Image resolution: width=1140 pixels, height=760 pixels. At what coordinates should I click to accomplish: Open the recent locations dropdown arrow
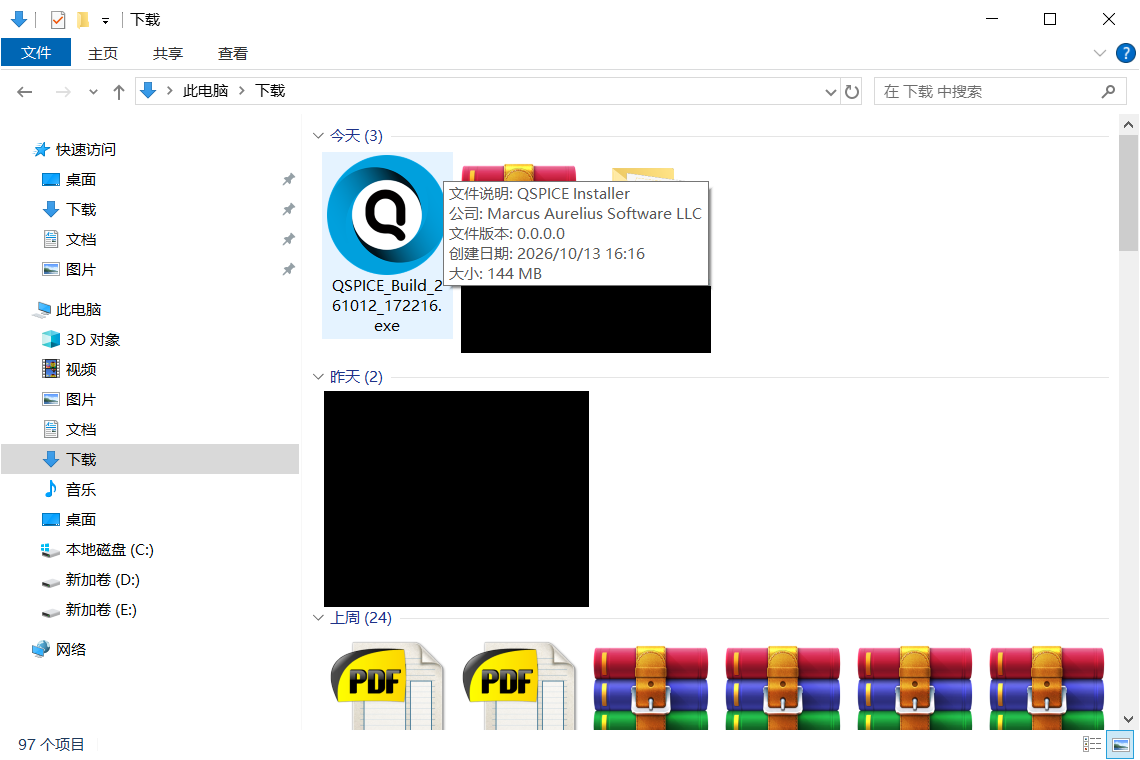(x=93, y=92)
